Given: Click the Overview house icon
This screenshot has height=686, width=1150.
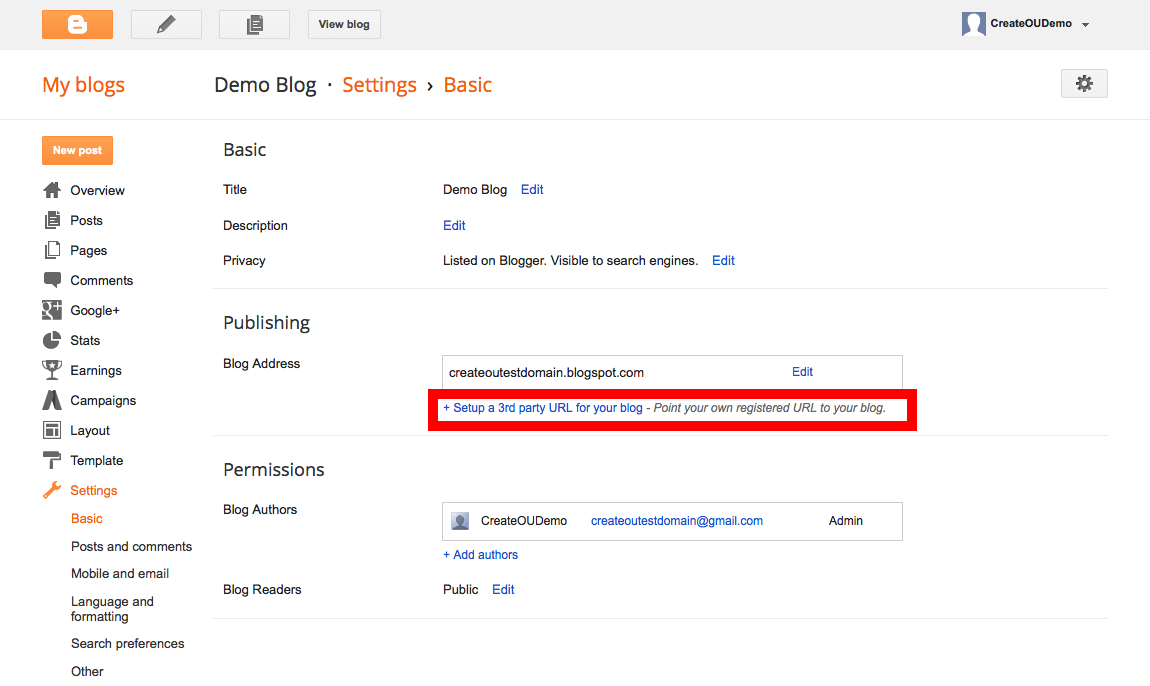Looking at the screenshot, I should (52, 190).
